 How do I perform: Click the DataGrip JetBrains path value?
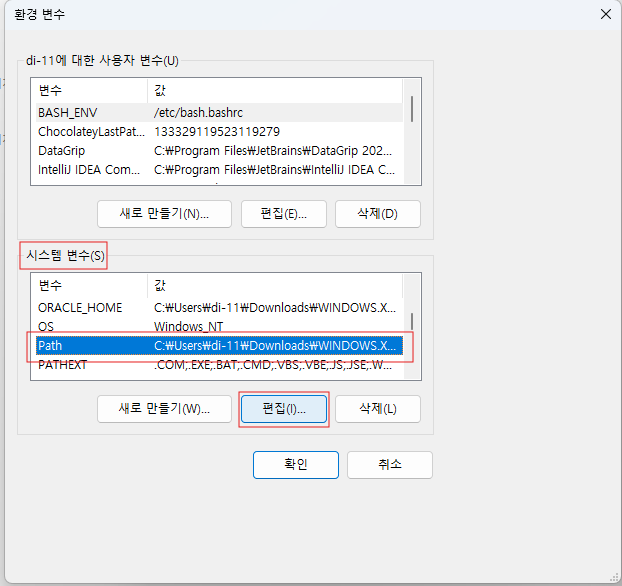tap(273, 151)
